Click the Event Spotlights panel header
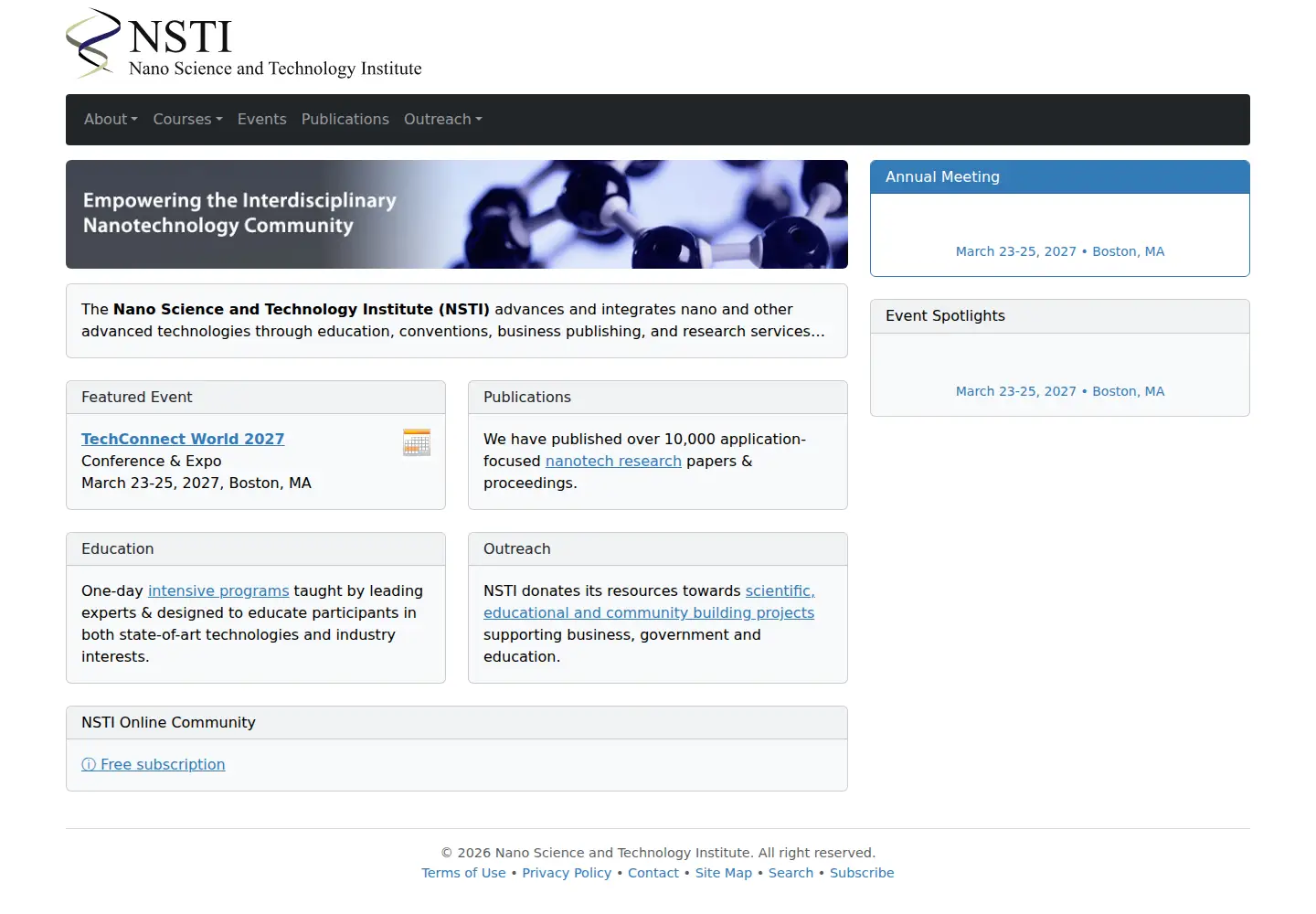This screenshot has width=1316, height=914. [x=1060, y=316]
